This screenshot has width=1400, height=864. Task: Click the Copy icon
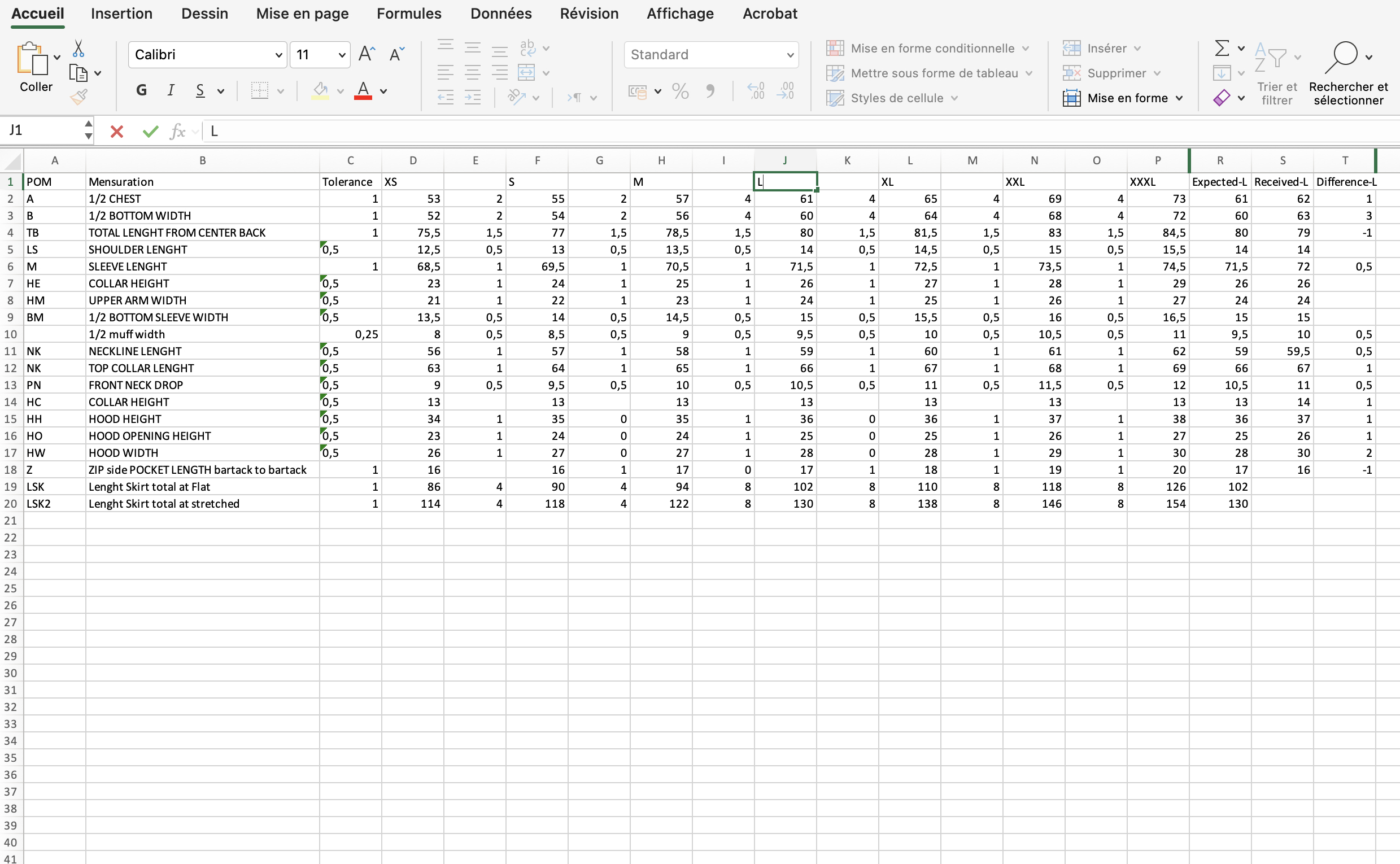pos(78,73)
